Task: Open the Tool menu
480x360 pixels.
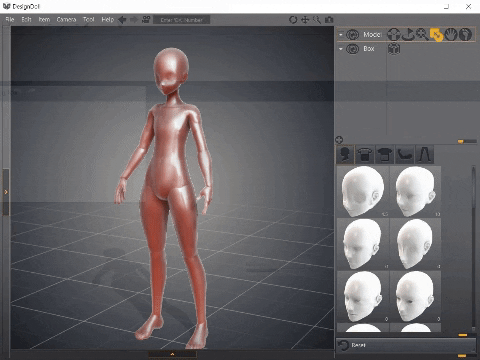Action: point(89,20)
